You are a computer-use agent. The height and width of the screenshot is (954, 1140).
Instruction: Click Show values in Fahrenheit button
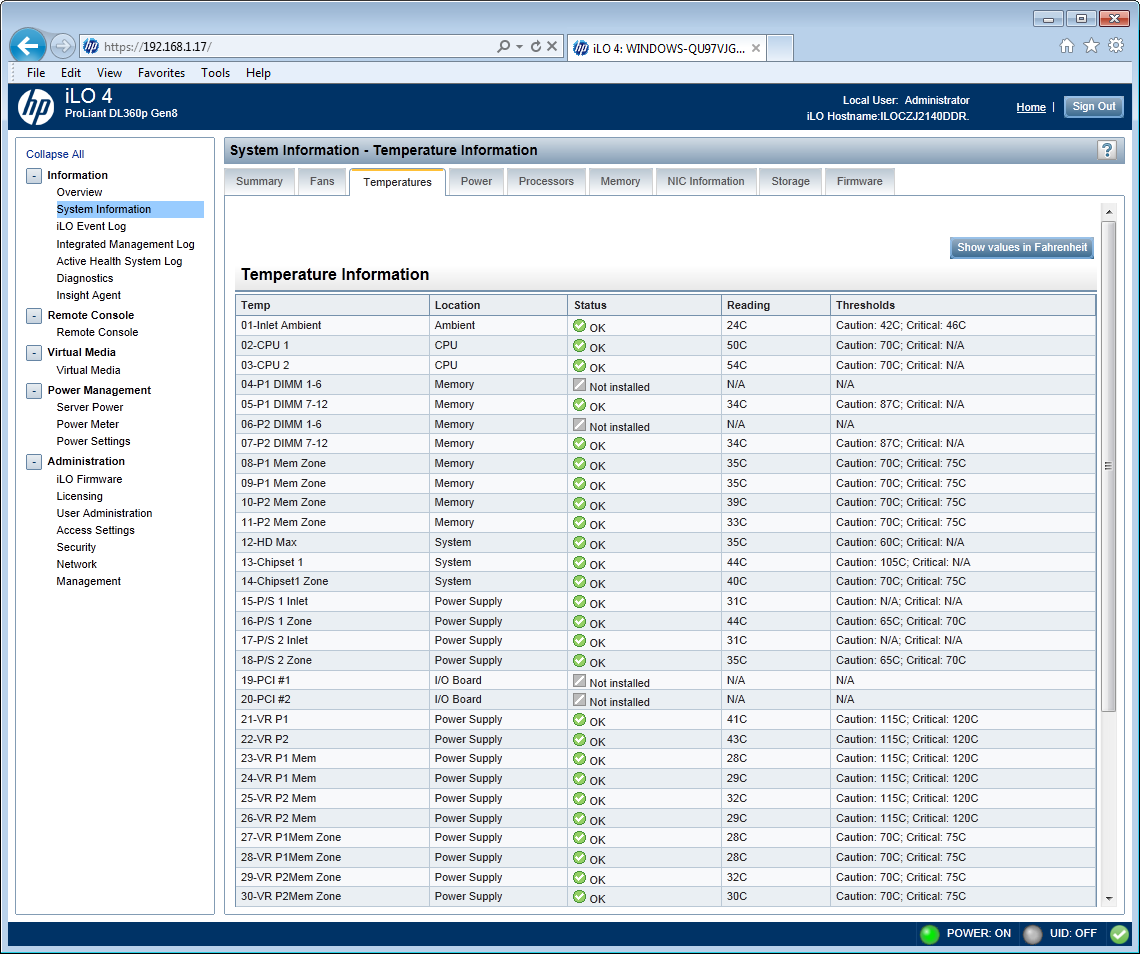tap(1021, 248)
